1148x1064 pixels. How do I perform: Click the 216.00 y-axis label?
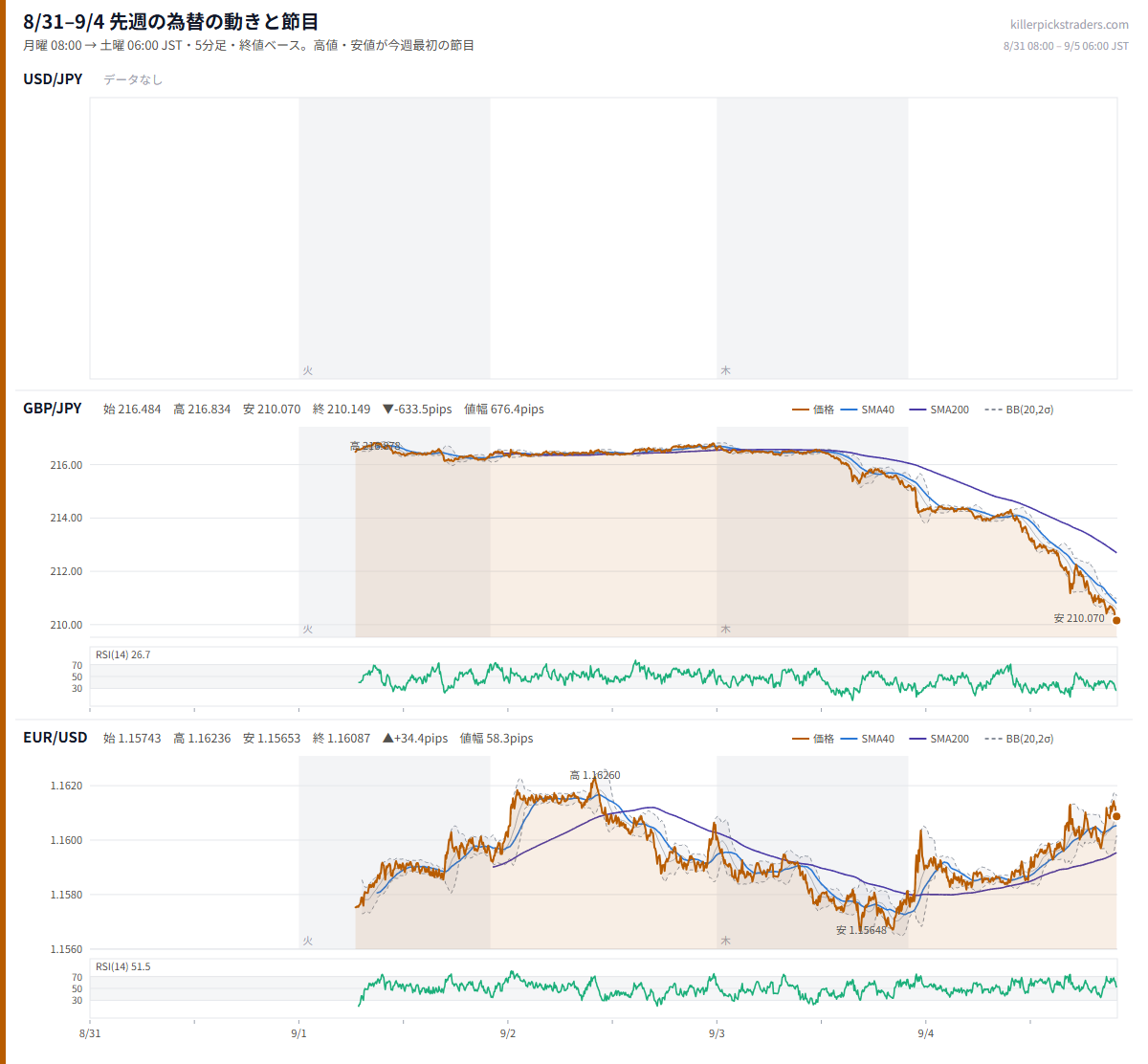[x=66, y=465]
